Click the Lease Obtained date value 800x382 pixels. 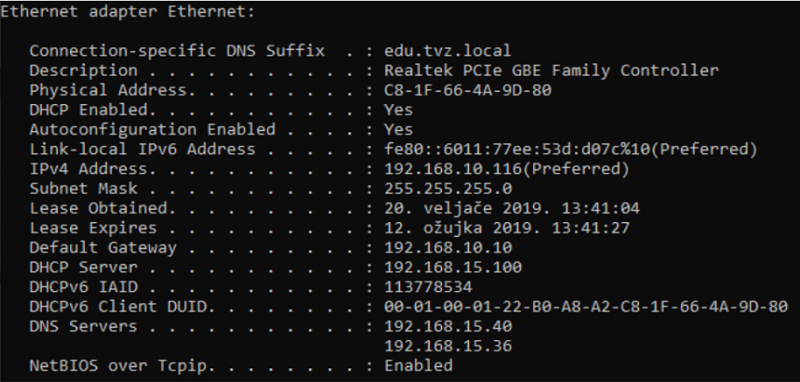click(512, 208)
